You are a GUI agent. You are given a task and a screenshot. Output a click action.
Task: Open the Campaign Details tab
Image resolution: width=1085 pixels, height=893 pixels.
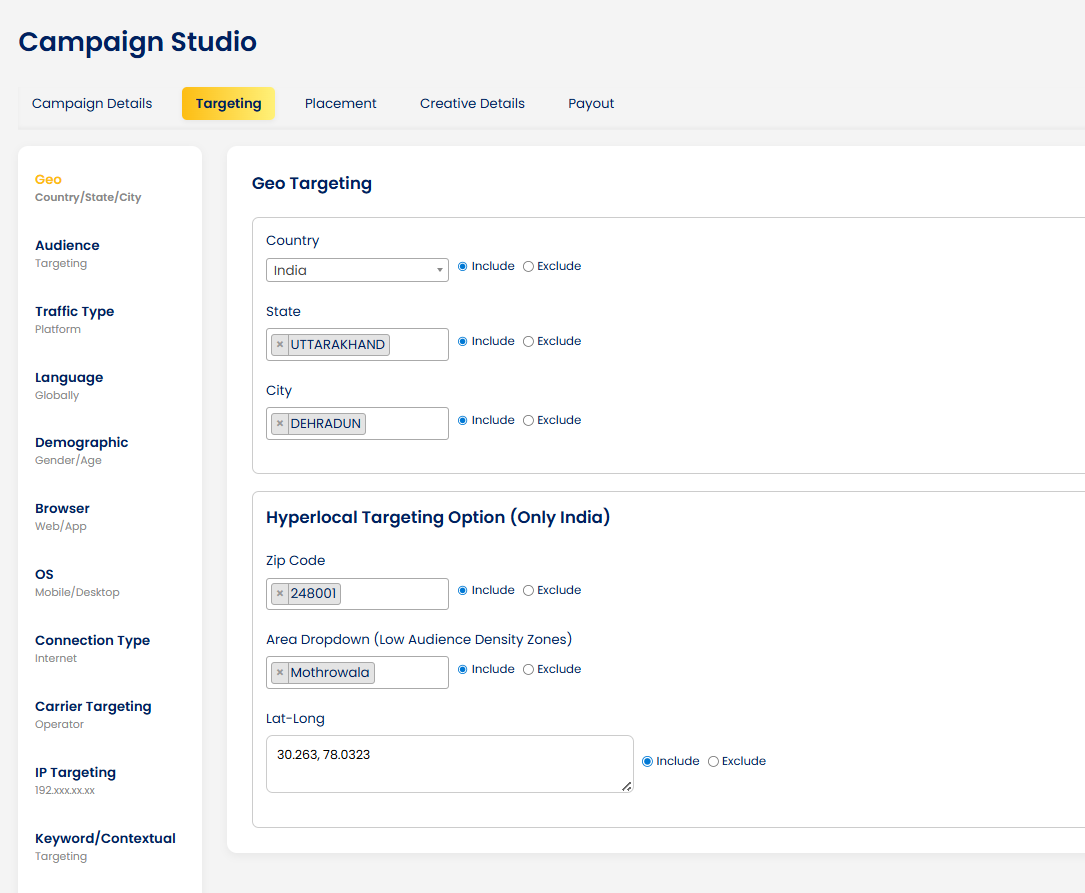(92, 104)
